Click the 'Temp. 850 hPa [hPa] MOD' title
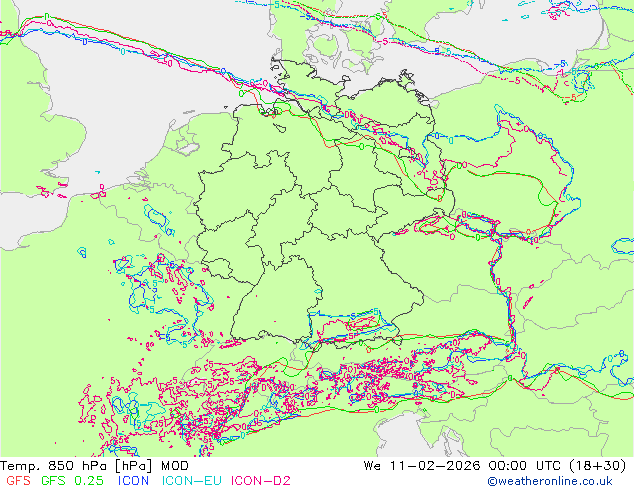The width and height of the screenshot is (634, 490). 94,466
